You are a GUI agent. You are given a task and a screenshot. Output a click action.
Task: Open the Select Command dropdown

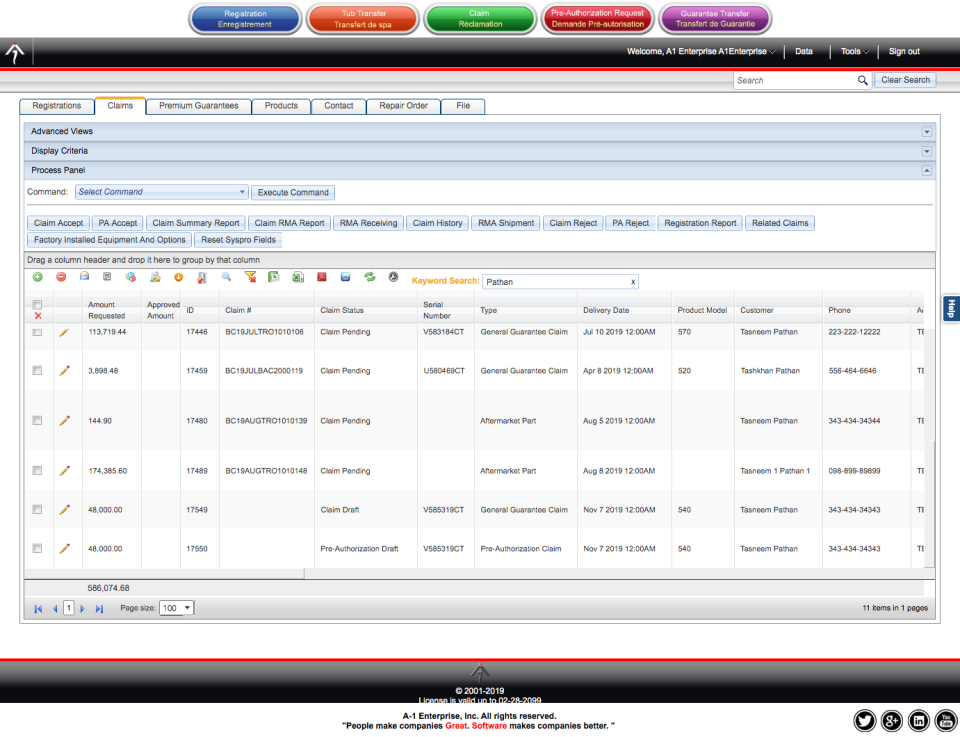(x=162, y=192)
